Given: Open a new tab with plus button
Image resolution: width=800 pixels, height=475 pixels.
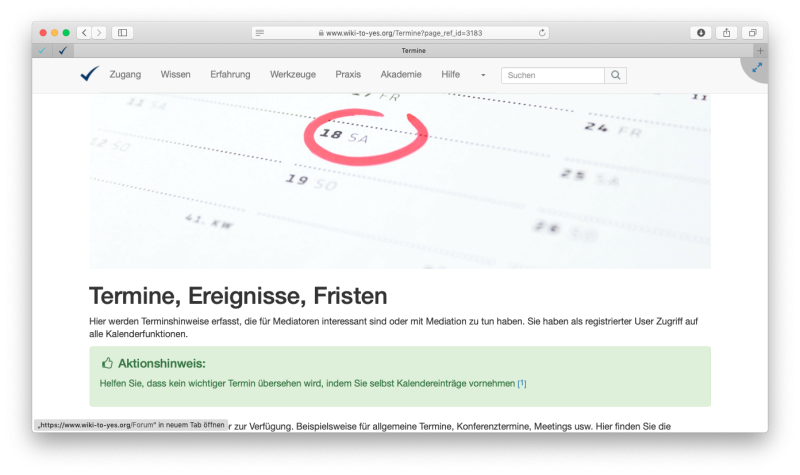Looking at the screenshot, I should point(760,50).
